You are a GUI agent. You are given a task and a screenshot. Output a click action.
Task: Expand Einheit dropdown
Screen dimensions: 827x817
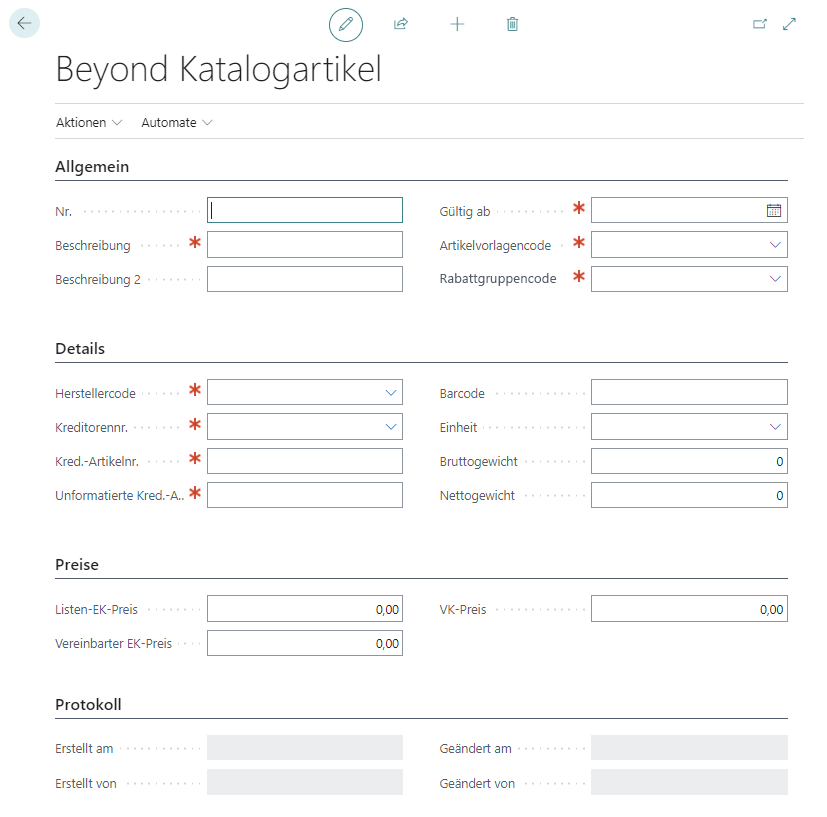775,427
